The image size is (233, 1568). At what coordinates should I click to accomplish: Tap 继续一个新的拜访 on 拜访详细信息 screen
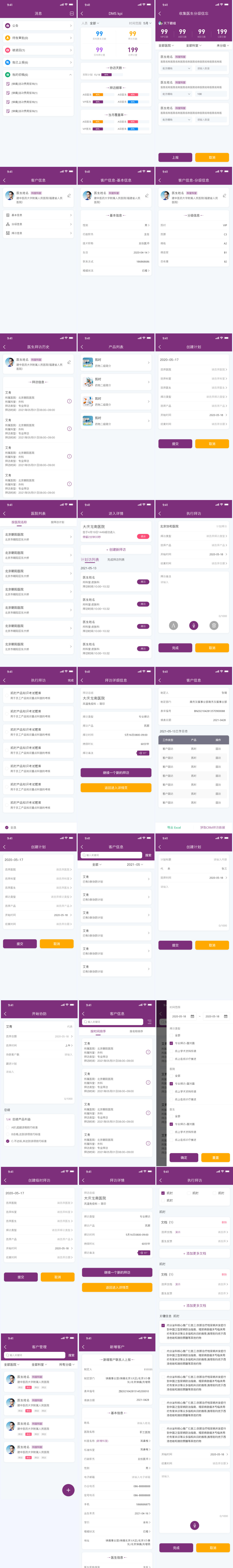(x=116, y=772)
